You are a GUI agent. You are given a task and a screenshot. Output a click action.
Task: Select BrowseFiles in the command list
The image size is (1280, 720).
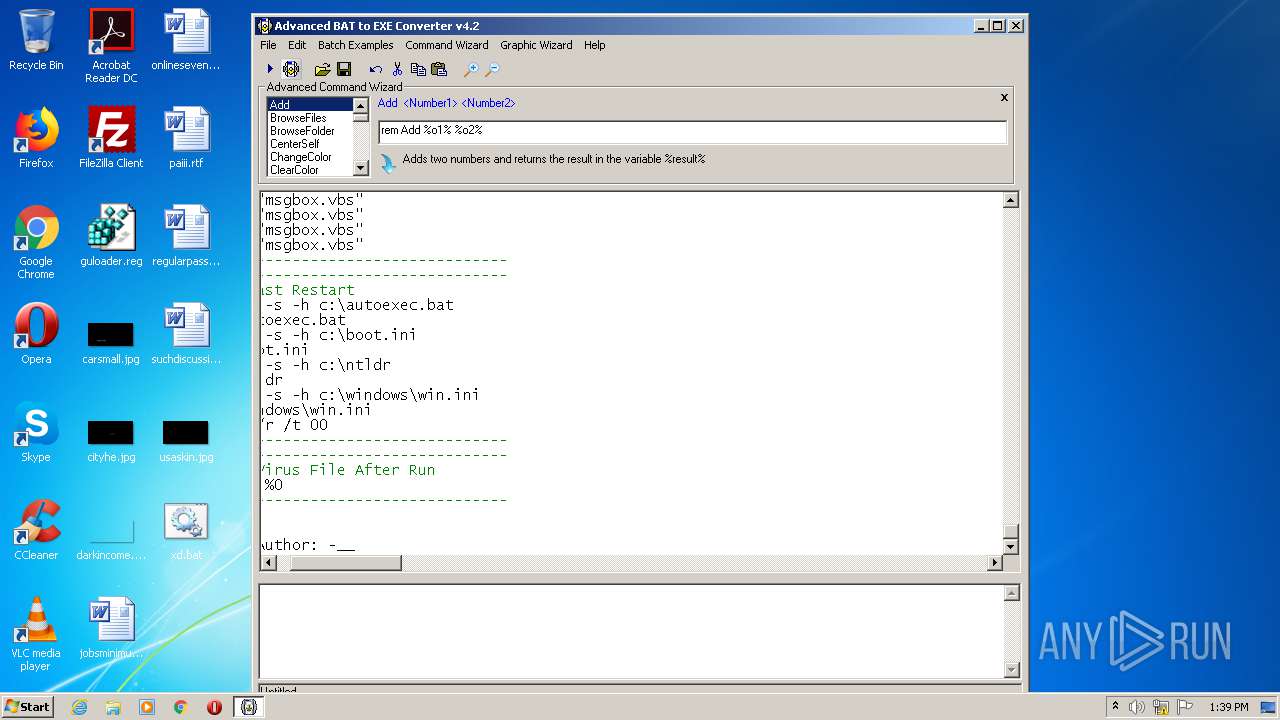[310, 118]
